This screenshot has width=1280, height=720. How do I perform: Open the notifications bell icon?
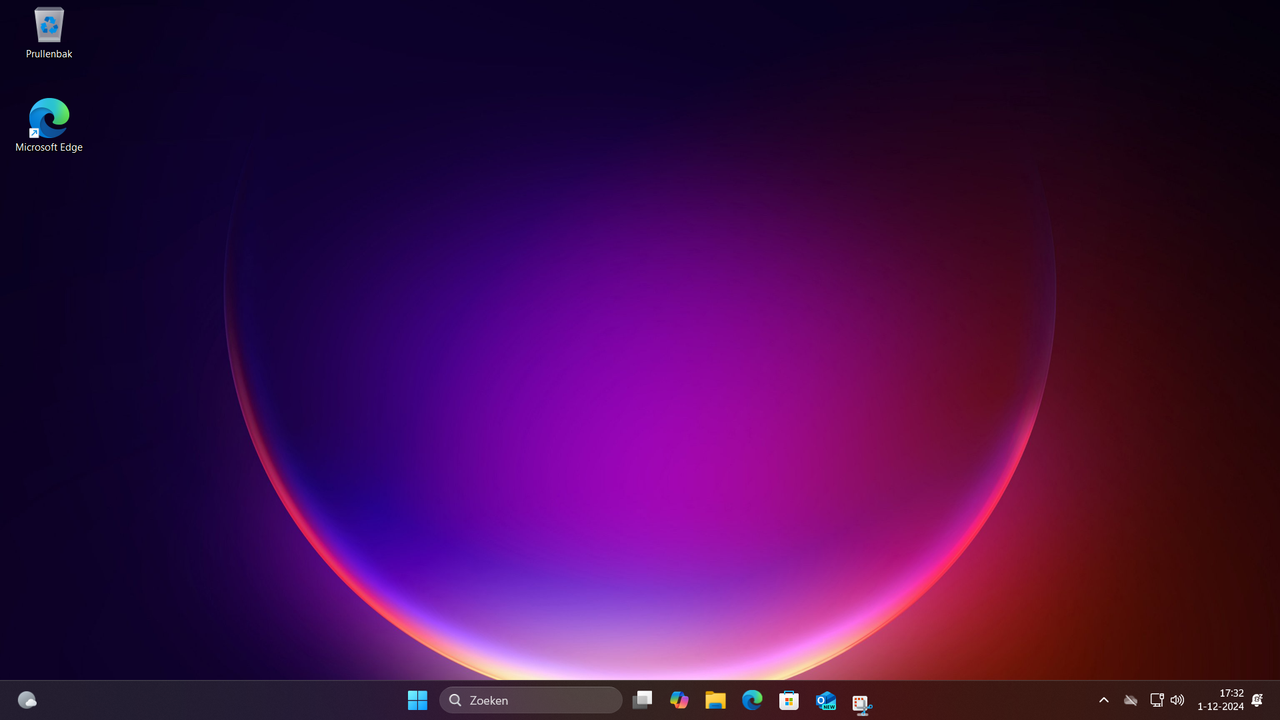point(1257,700)
